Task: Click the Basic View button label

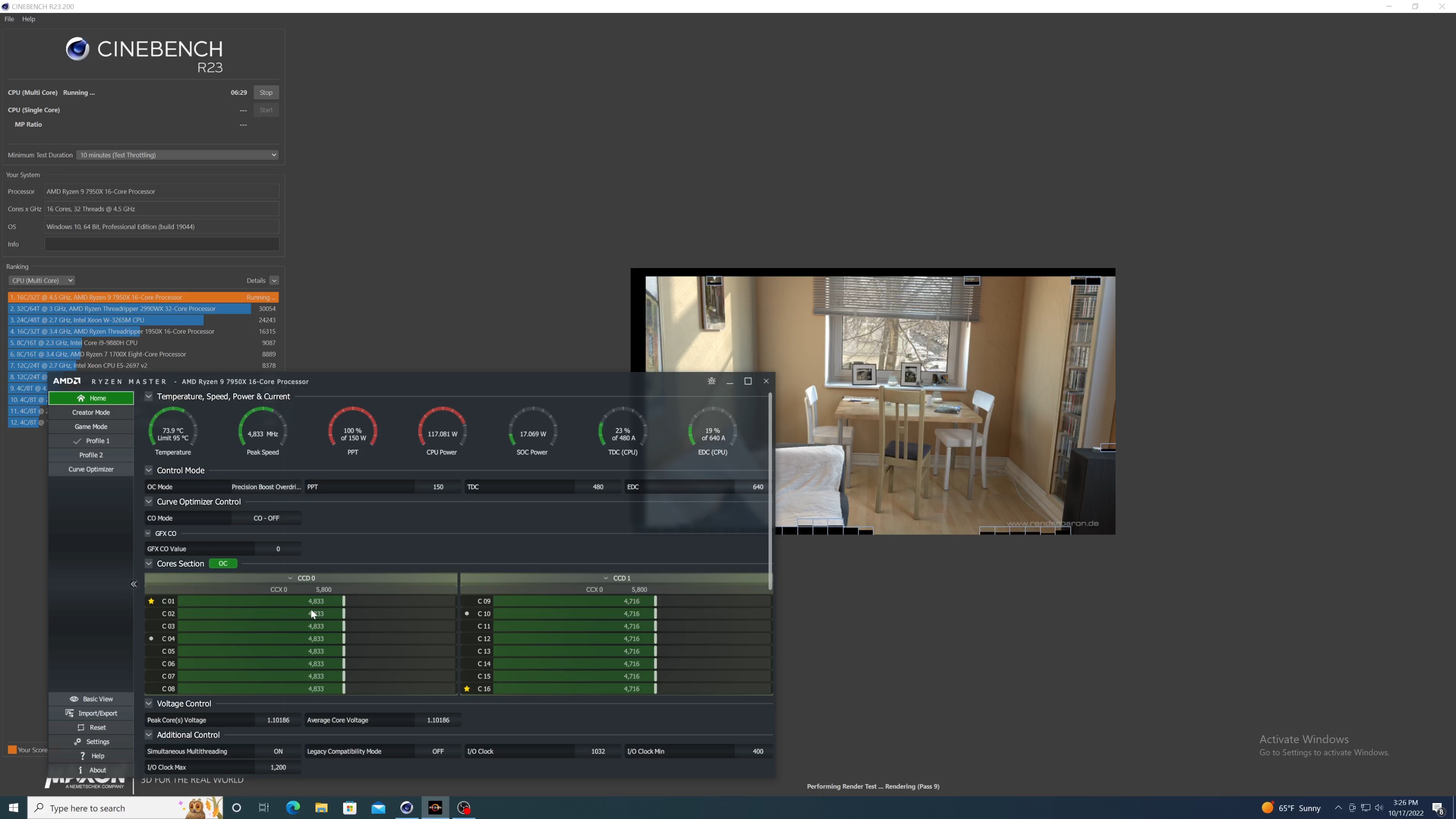Action: coord(98,699)
